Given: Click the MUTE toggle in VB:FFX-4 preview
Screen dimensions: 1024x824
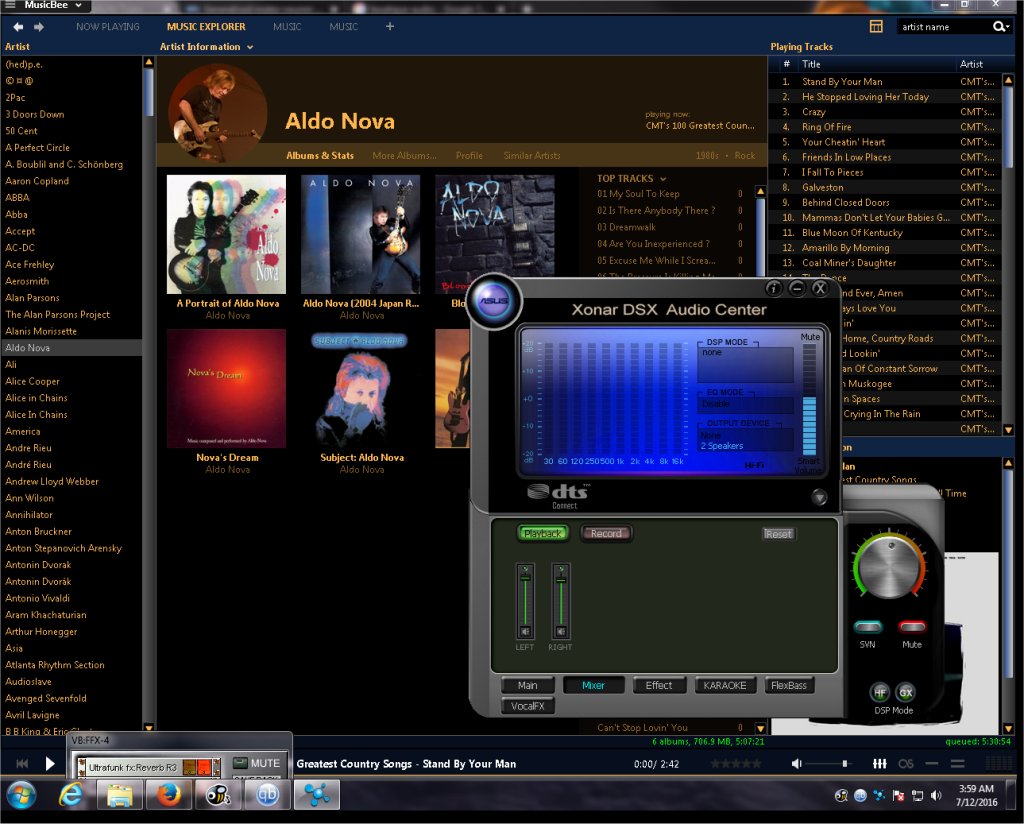Looking at the screenshot, I should 257,763.
